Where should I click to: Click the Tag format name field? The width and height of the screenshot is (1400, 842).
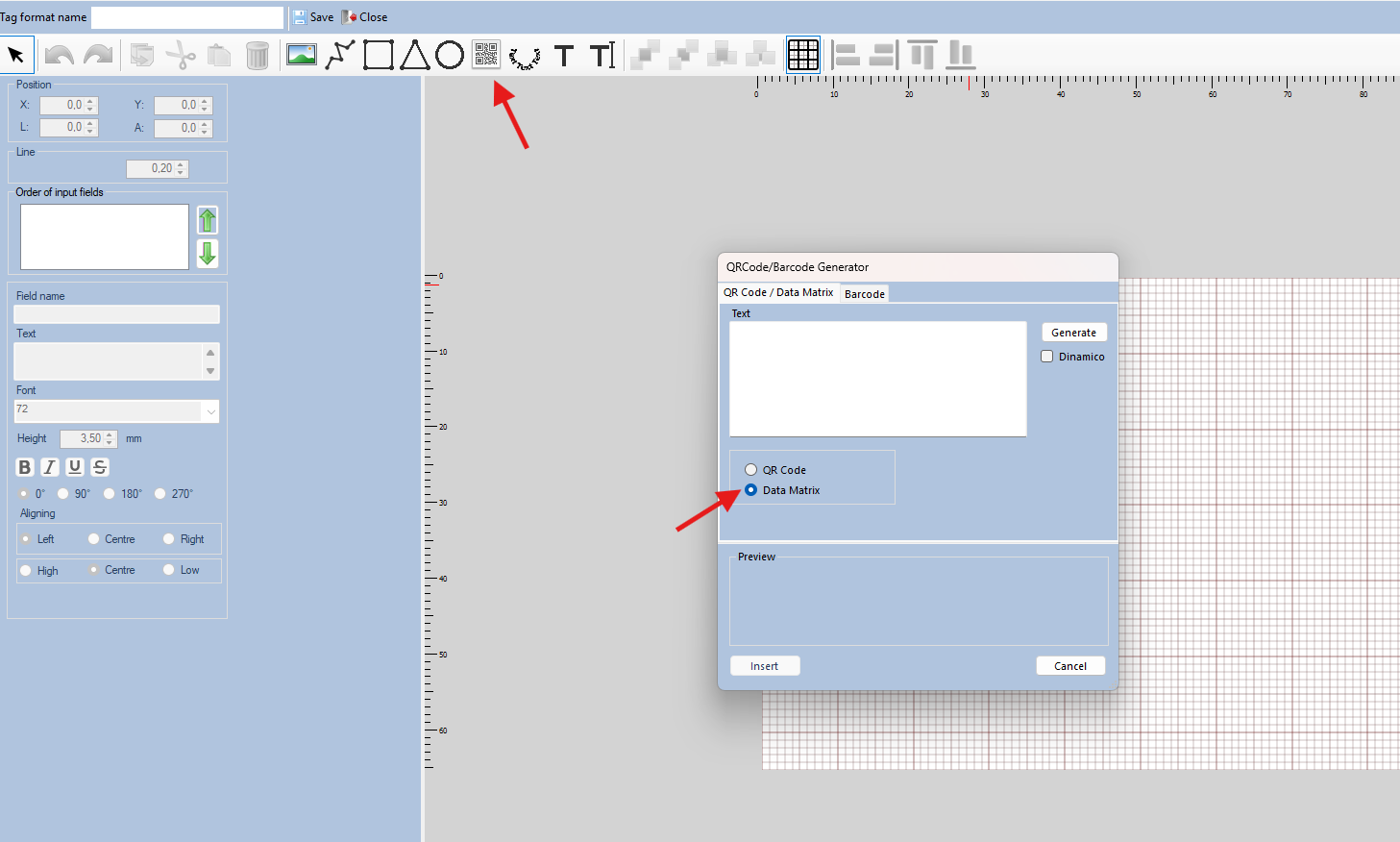(187, 17)
